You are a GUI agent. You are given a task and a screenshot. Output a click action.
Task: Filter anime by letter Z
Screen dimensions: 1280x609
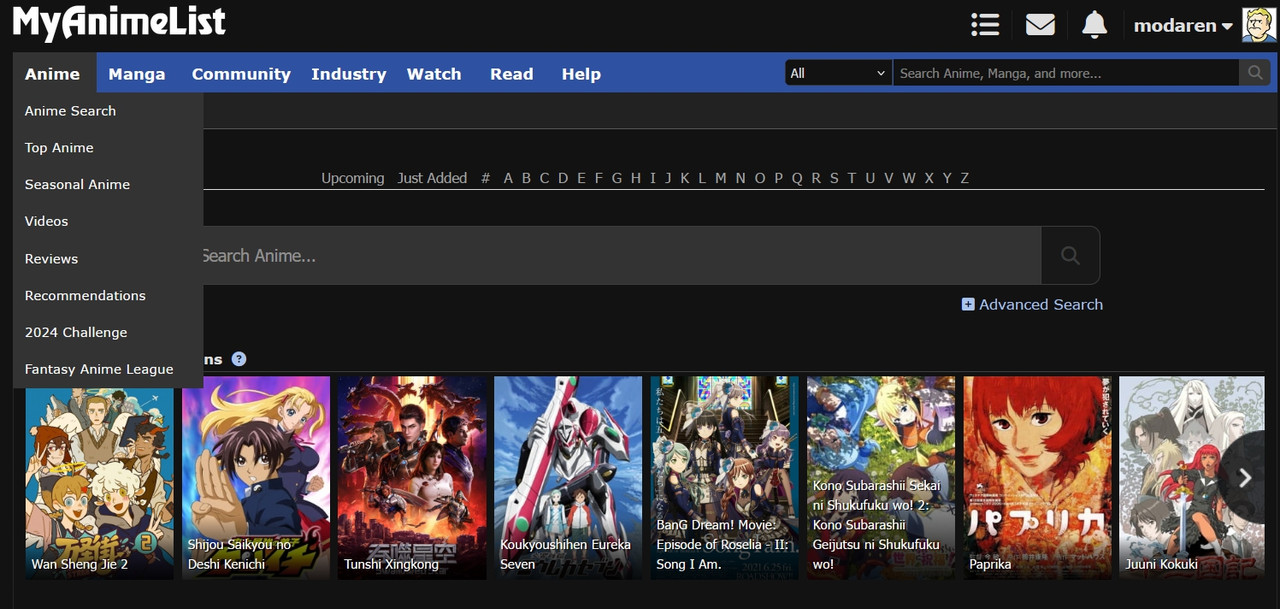(964, 178)
